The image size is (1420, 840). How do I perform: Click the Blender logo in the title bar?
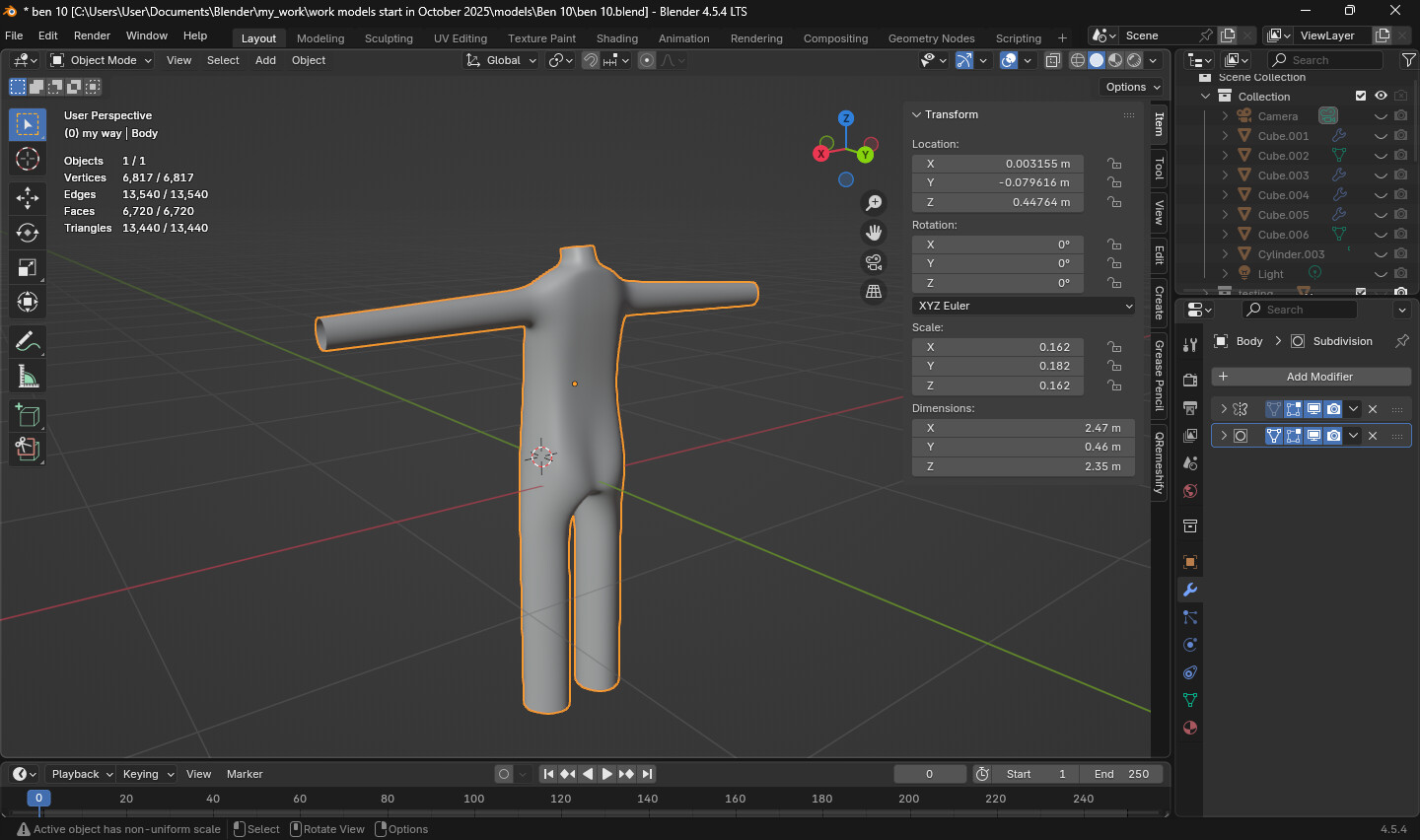[x=11, y=11]
